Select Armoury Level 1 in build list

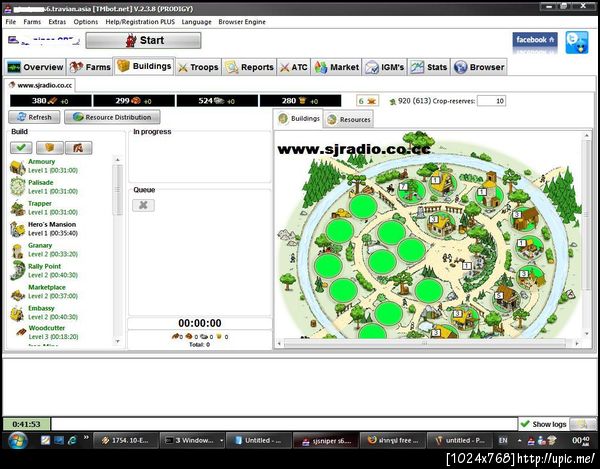[x=53, y=166]
